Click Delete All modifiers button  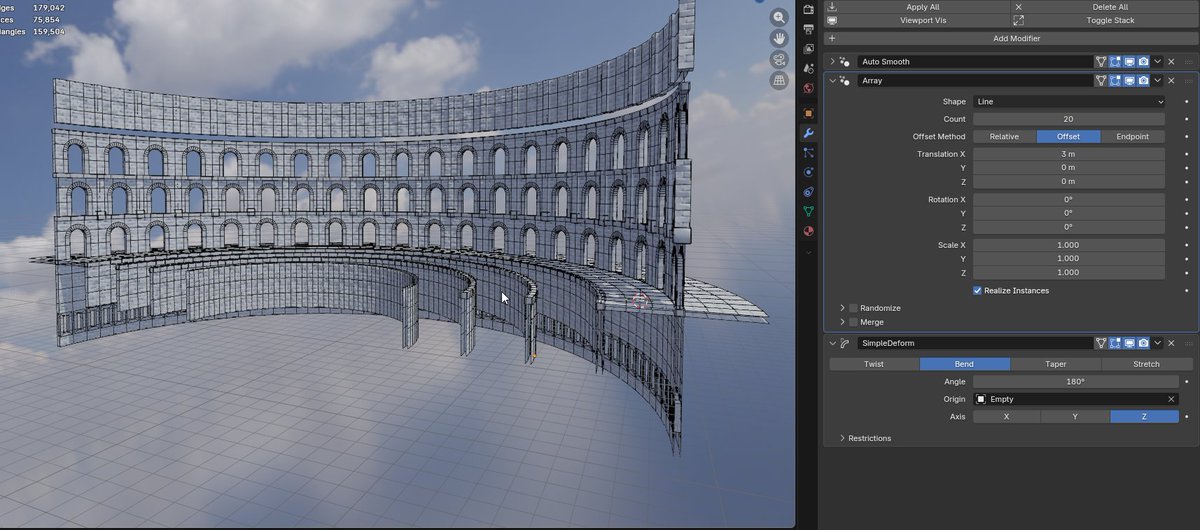[1104, 7]
